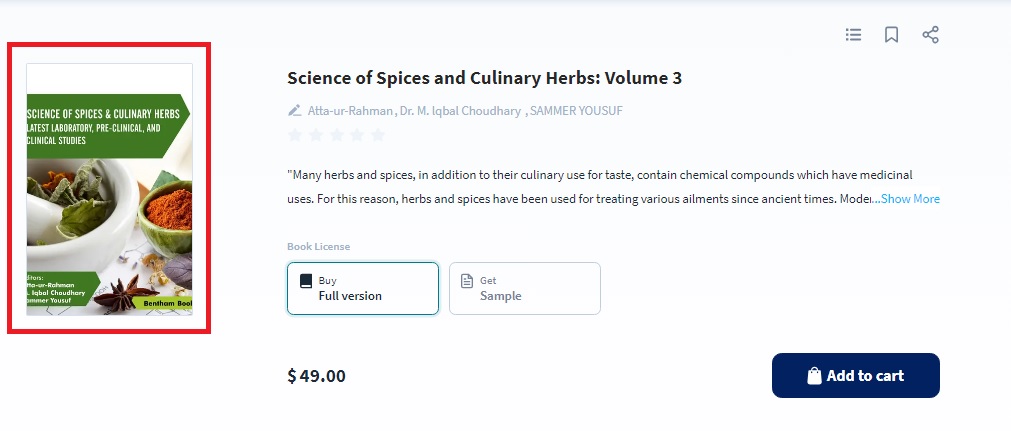Open the table of contents list icon
1011x431 pixels.
[x=853, y=35]
